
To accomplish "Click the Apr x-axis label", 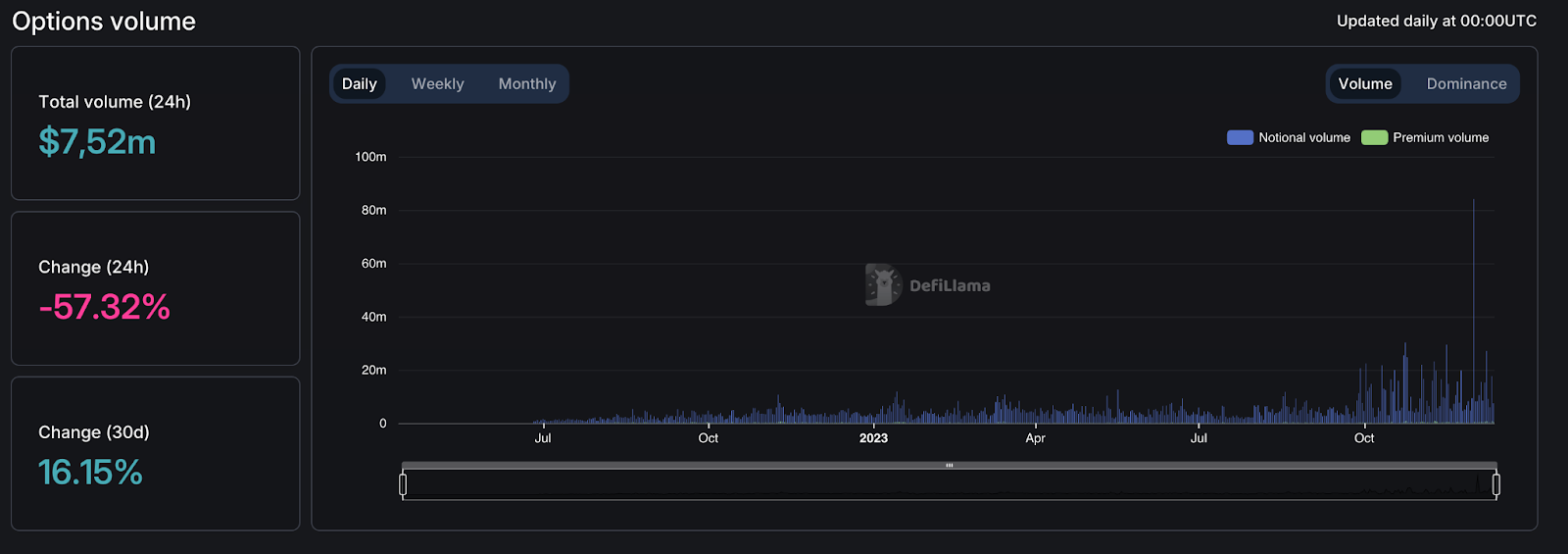I will point(1035,438).
